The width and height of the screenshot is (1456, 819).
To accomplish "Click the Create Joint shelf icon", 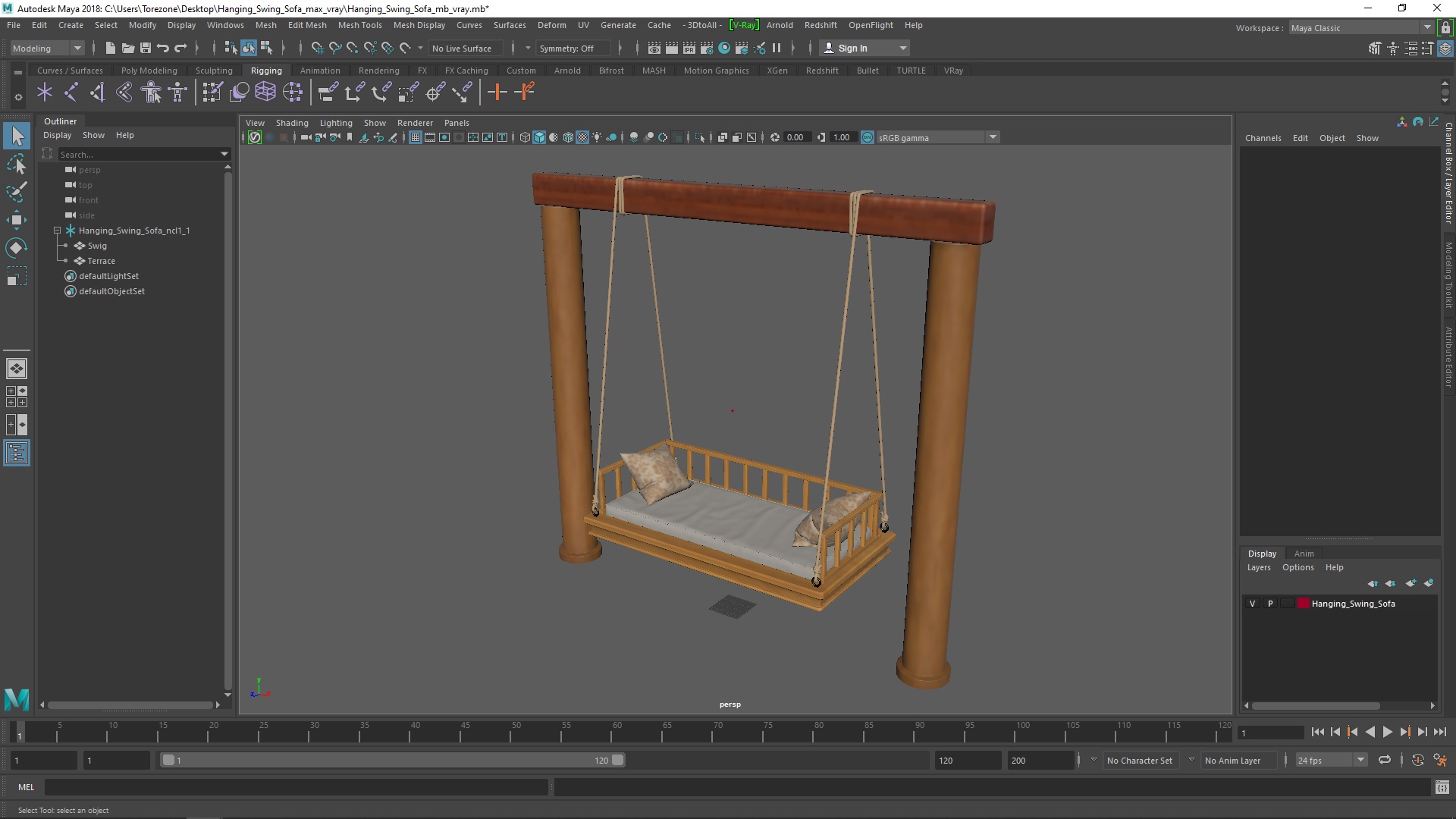I will tap(71, 93).
